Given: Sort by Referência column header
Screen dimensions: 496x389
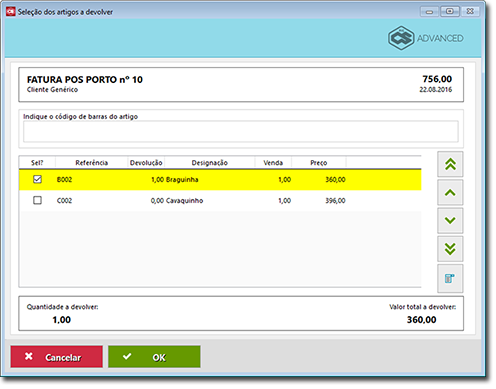Looking at the screenshot, I should (x=92, y=163).
